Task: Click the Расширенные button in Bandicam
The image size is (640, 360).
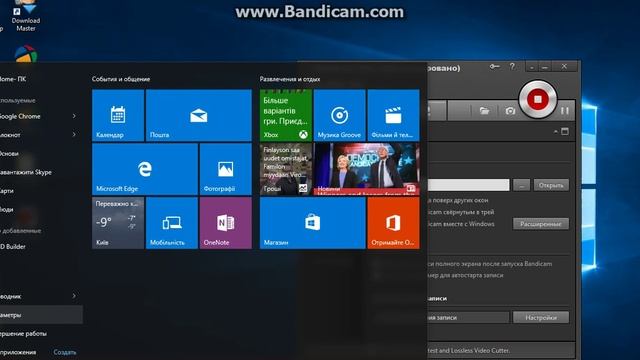Action: tap(541, 224)
